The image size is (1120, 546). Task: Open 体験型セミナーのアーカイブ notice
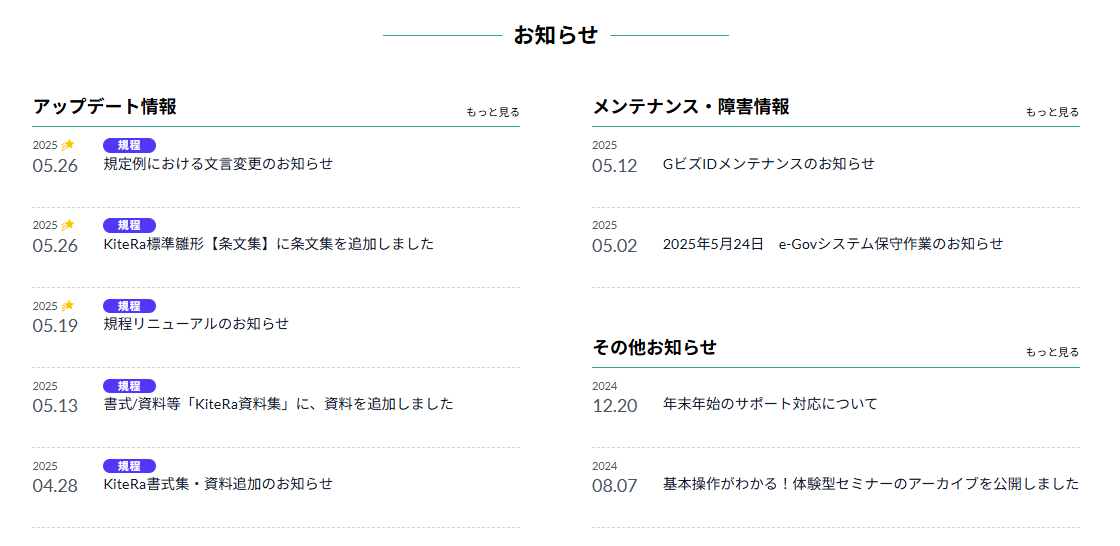click(x=871, y=484)
